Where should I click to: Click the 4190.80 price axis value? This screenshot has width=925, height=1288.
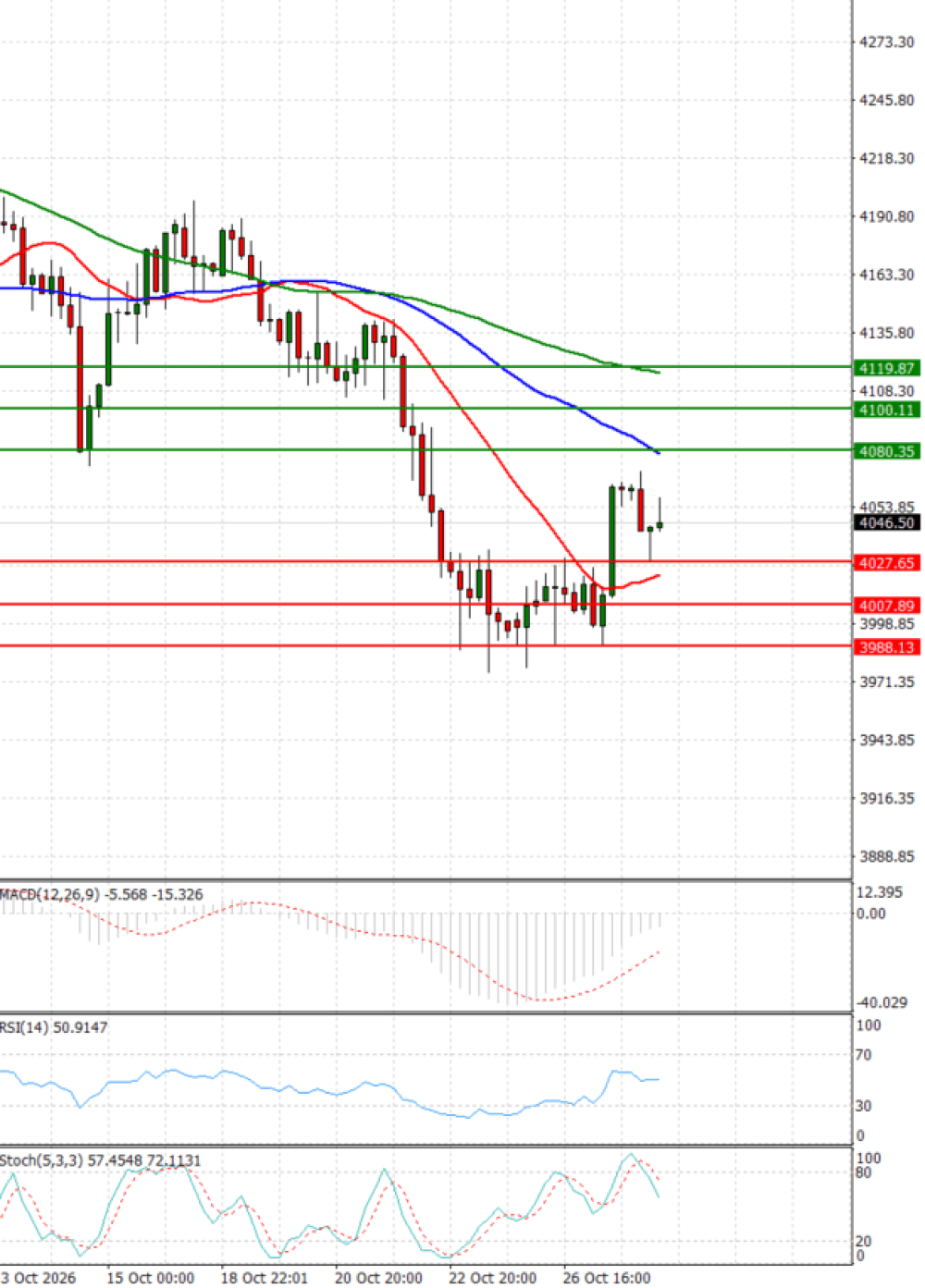[x=886, y=216]
